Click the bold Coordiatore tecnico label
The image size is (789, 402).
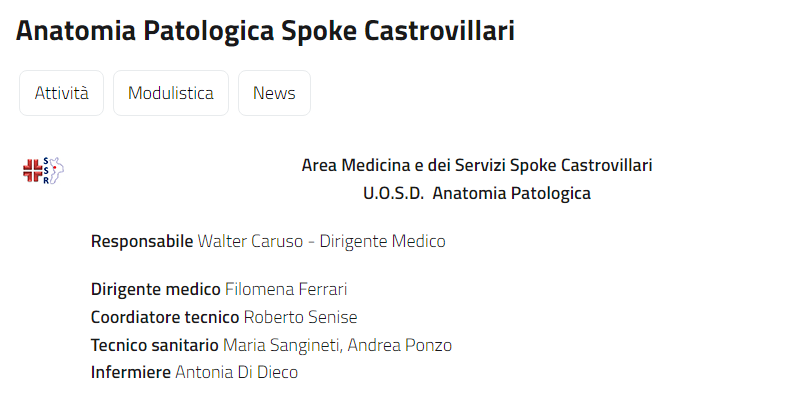click(x=165, y=317)
